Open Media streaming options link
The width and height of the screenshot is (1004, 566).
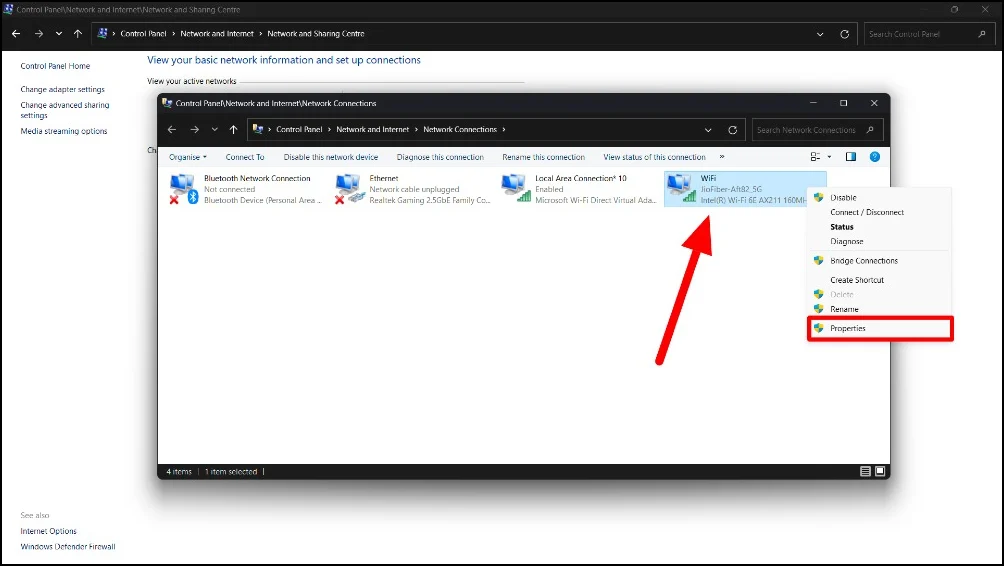coord(63,131)
